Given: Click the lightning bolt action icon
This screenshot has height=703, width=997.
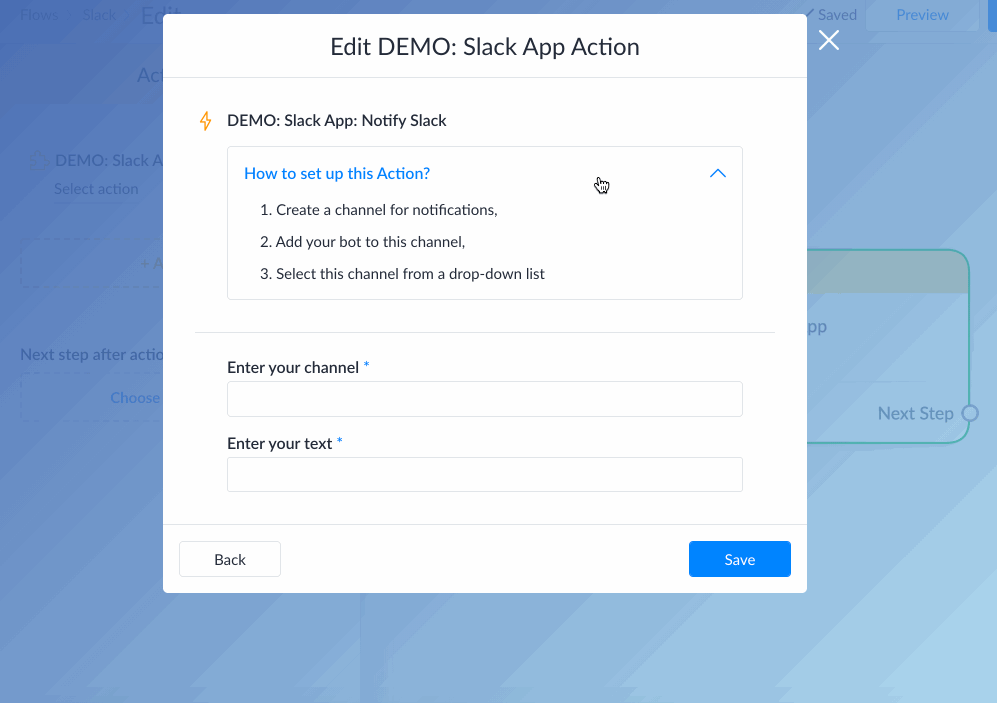Looking at the screenshot, I should click(x=205, y=120).
